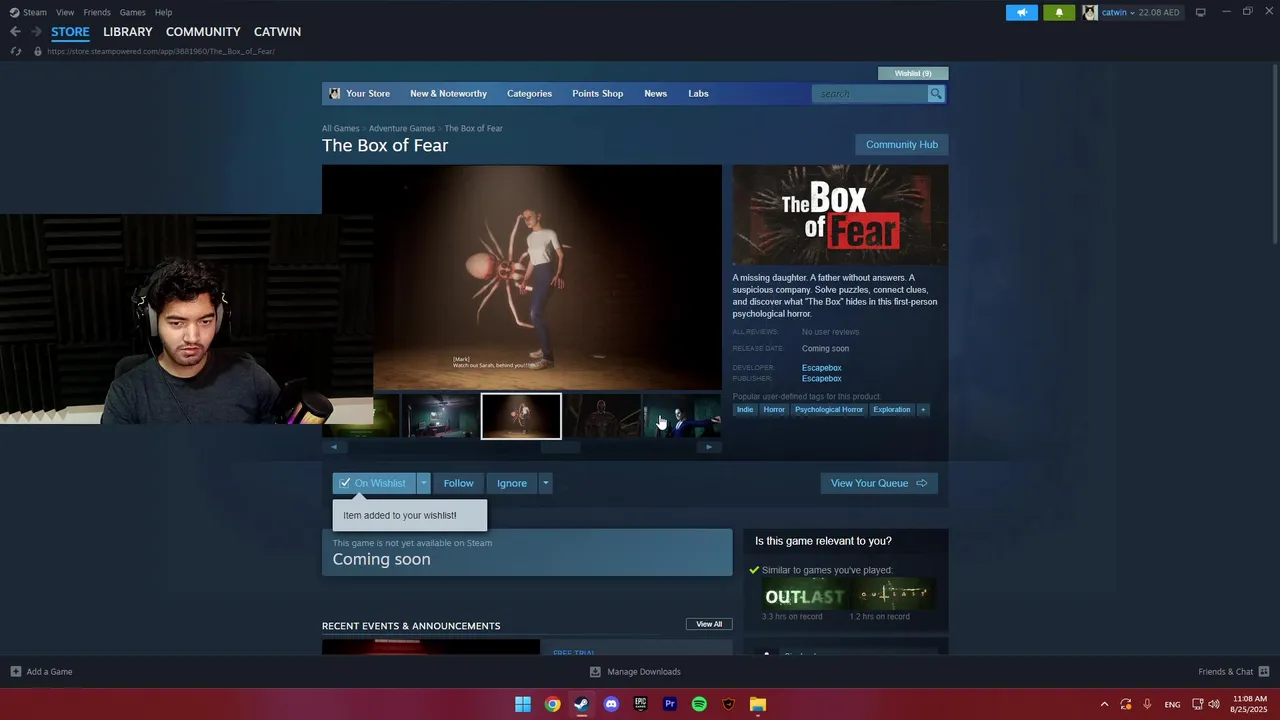This screenshot has width=1280, height=720.
Task: Click the catwin profile avatar
Action: 1090,12
